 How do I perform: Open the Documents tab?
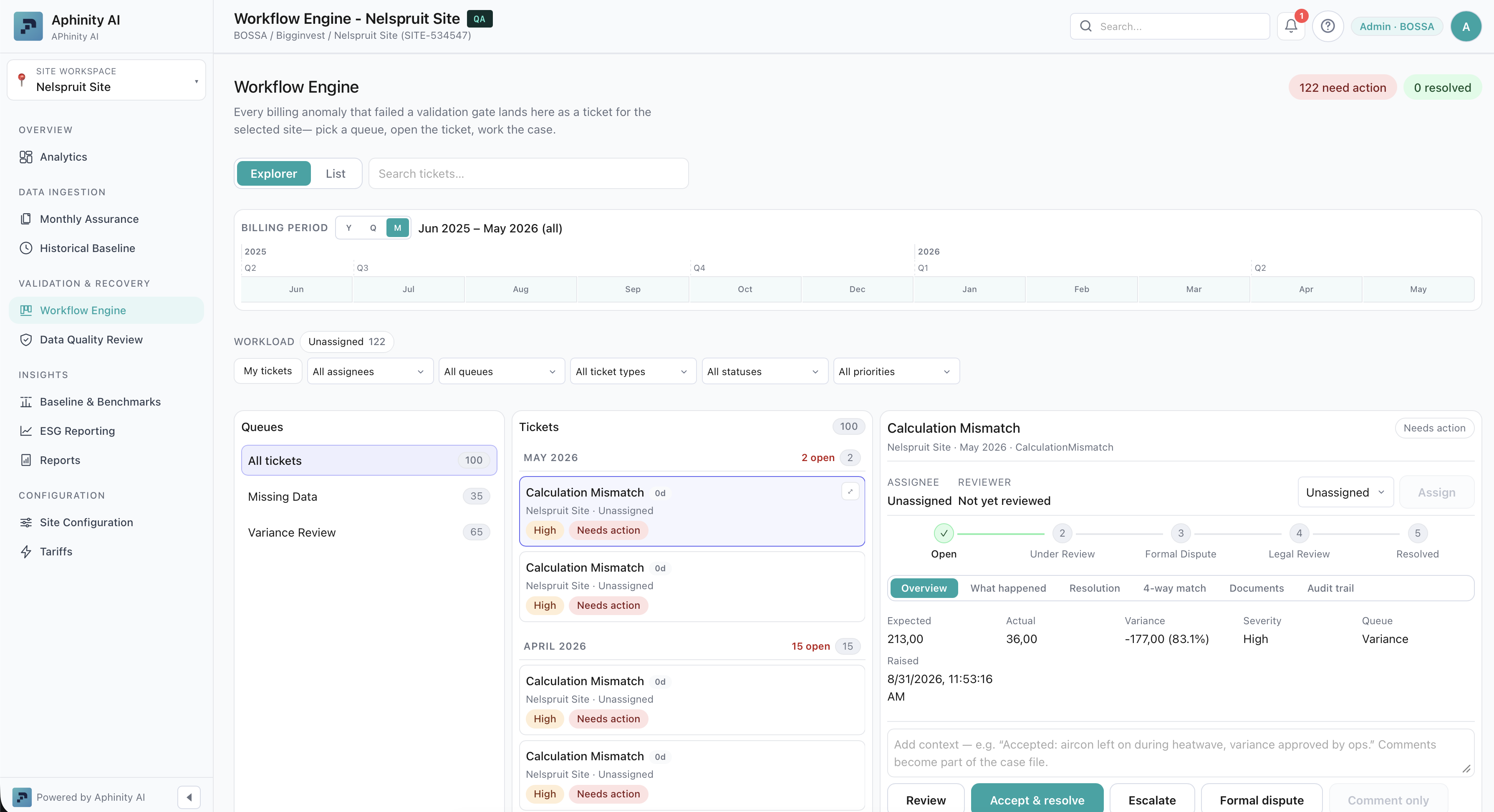(1256, 588)
